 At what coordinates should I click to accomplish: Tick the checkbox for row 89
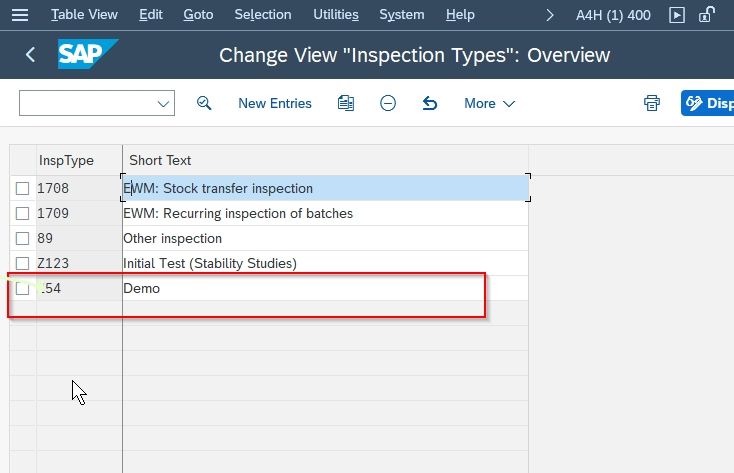22,238
